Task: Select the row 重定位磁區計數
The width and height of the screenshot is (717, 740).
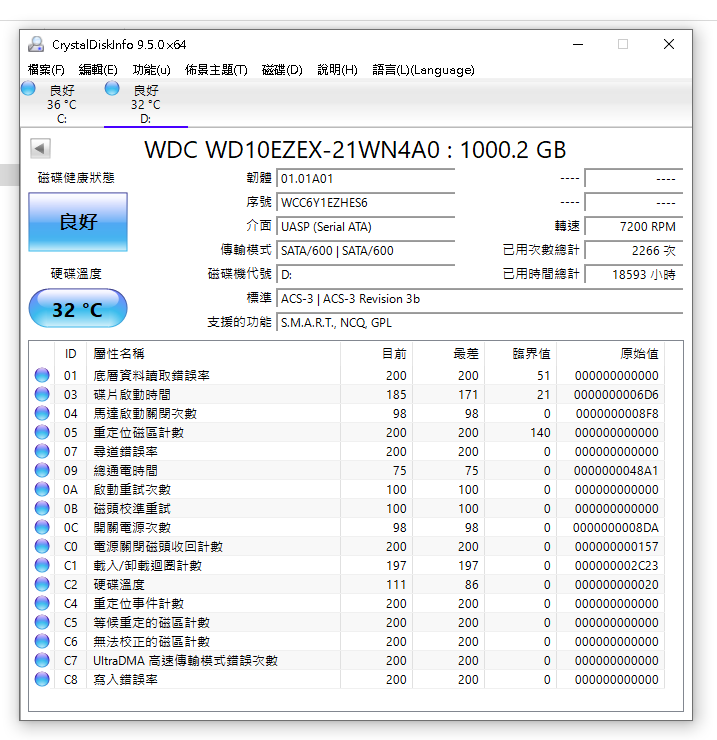Action: 347,432
